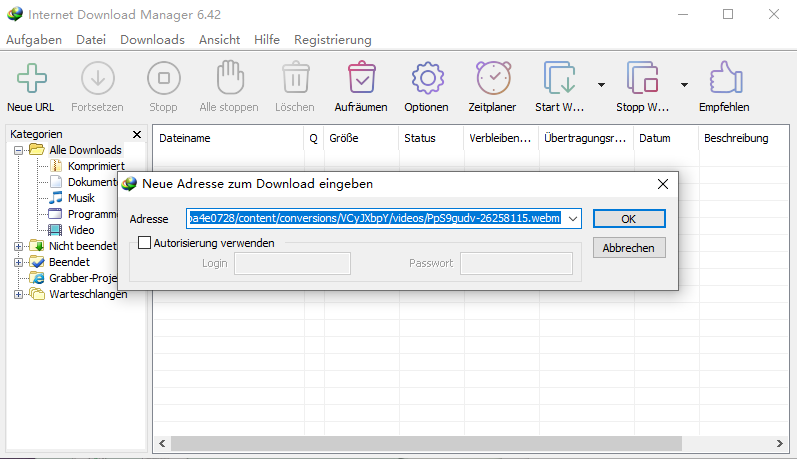Close the Kategorien panel

pos(137,134)
